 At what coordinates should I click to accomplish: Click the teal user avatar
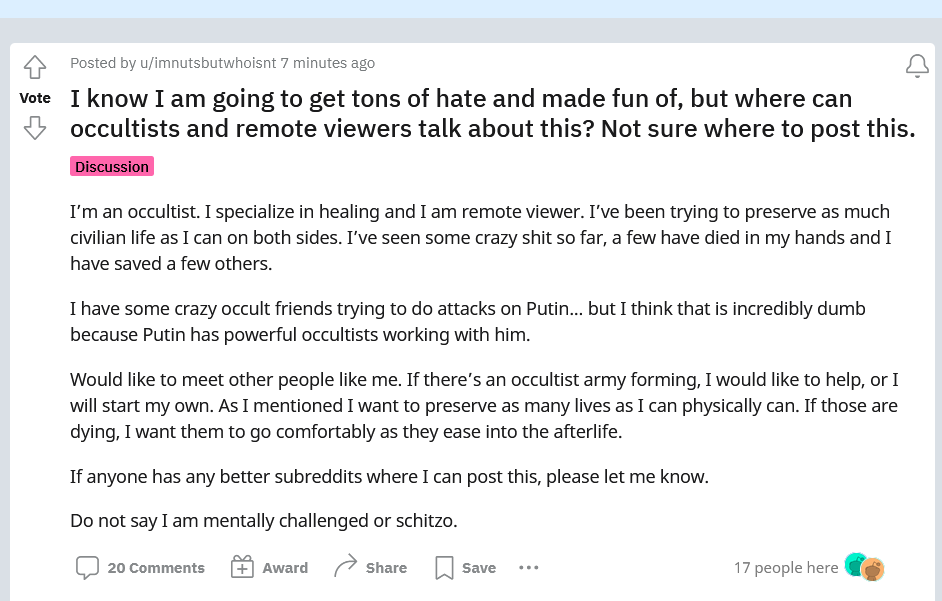pyautogui.click(x=854, y=565)
